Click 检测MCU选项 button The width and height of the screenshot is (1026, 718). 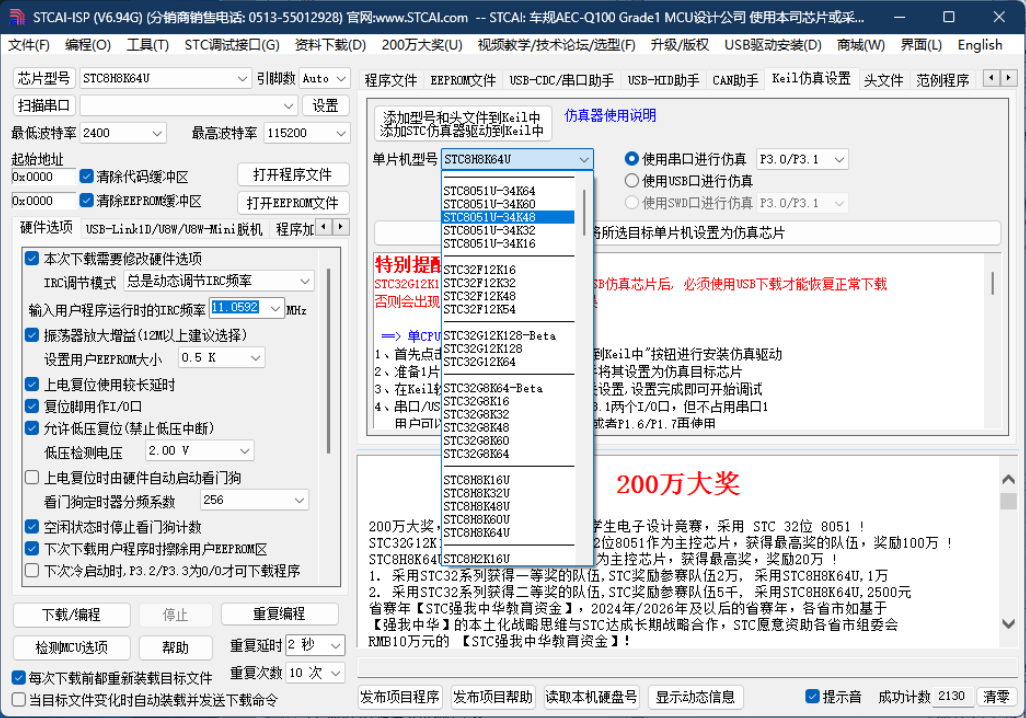pyautogui.click(x=71, y=647)
